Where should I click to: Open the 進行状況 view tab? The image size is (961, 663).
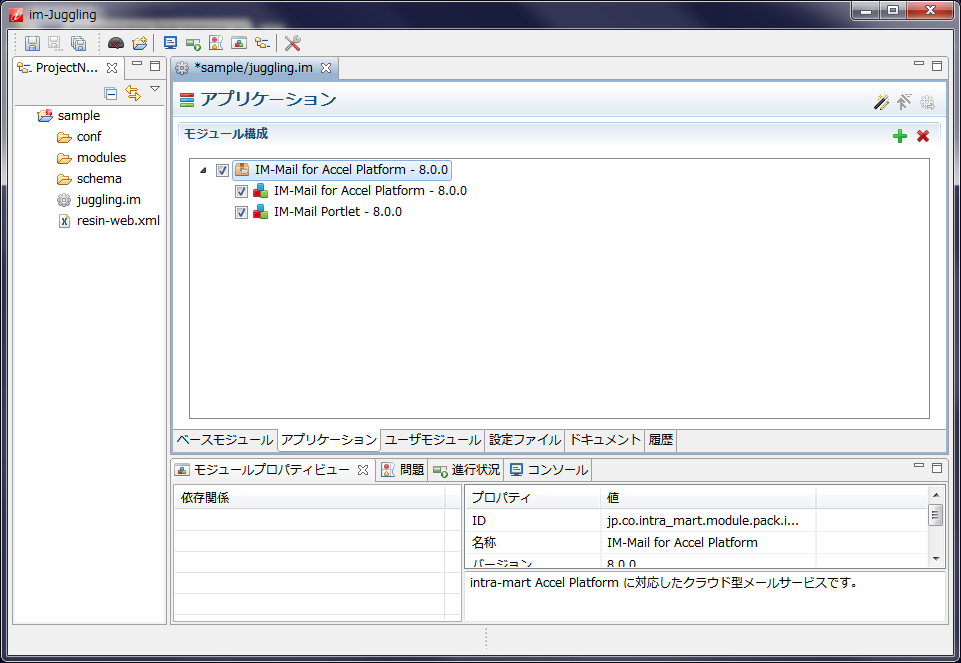(x=466, y=470)
